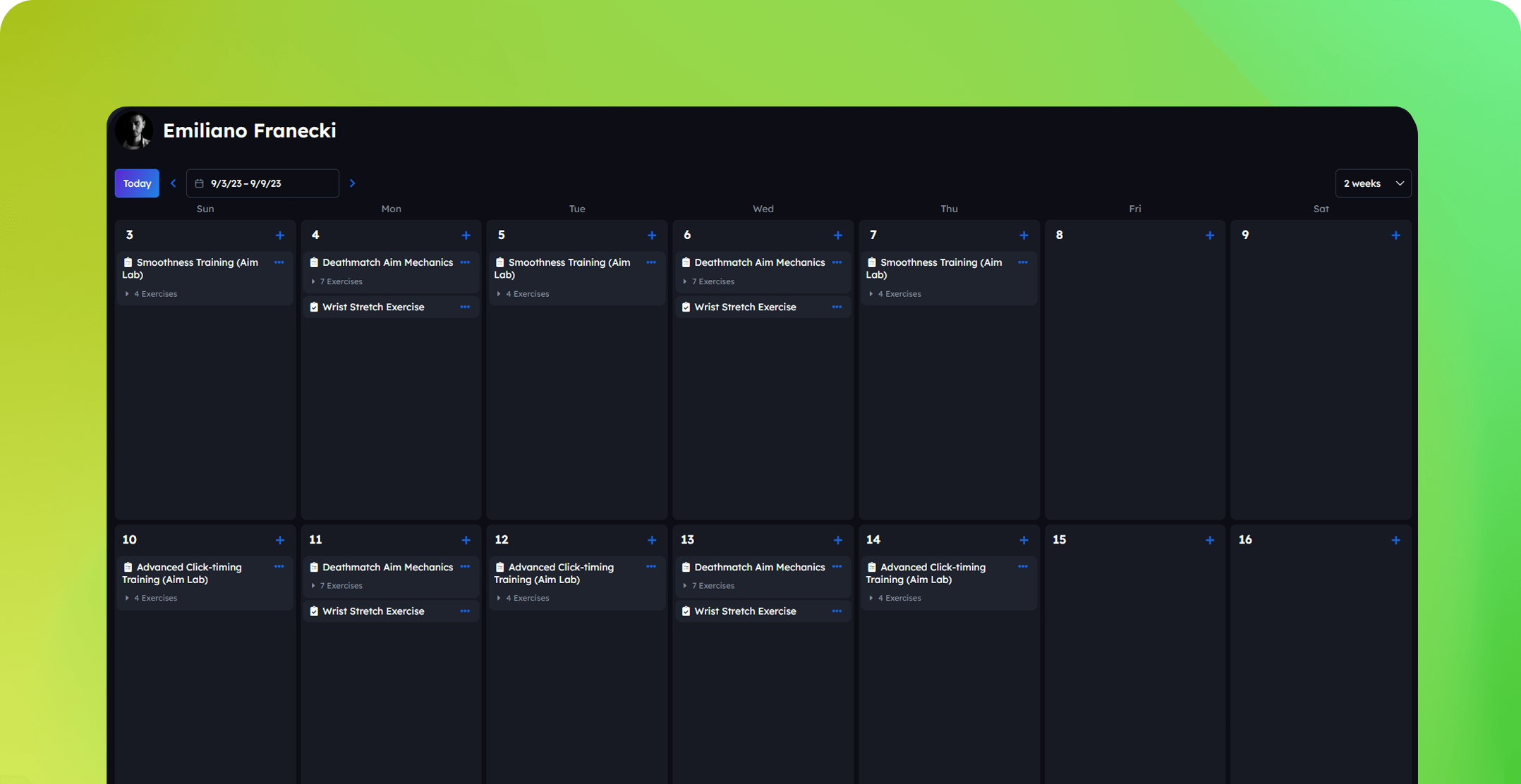This screenshot has width=1521, height=784.
Task: Click the Today button
Action: point(137,183)
